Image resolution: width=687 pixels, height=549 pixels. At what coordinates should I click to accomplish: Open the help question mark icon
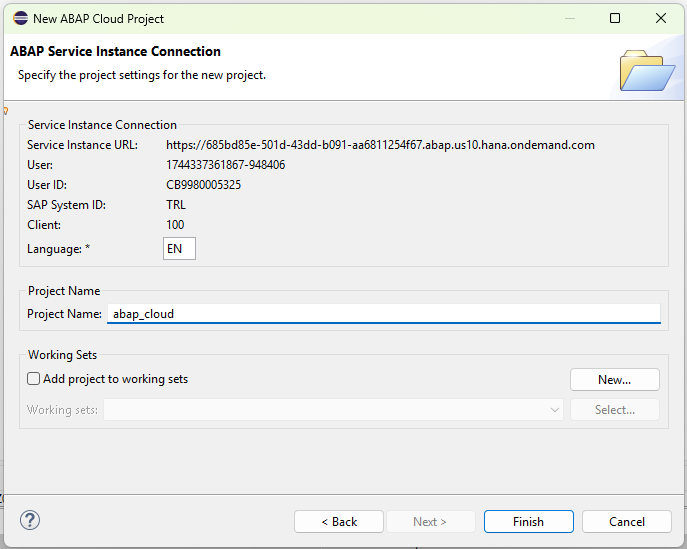30,520
